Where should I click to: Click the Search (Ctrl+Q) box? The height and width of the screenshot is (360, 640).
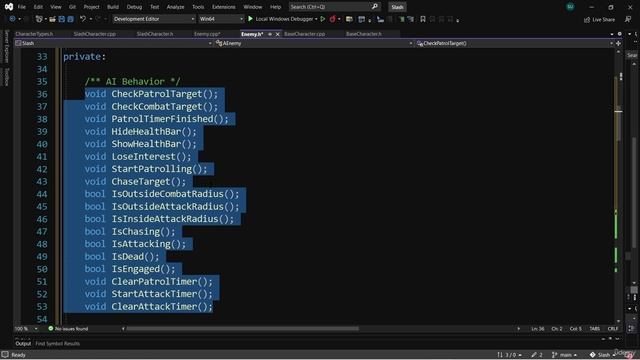(334, 7)
